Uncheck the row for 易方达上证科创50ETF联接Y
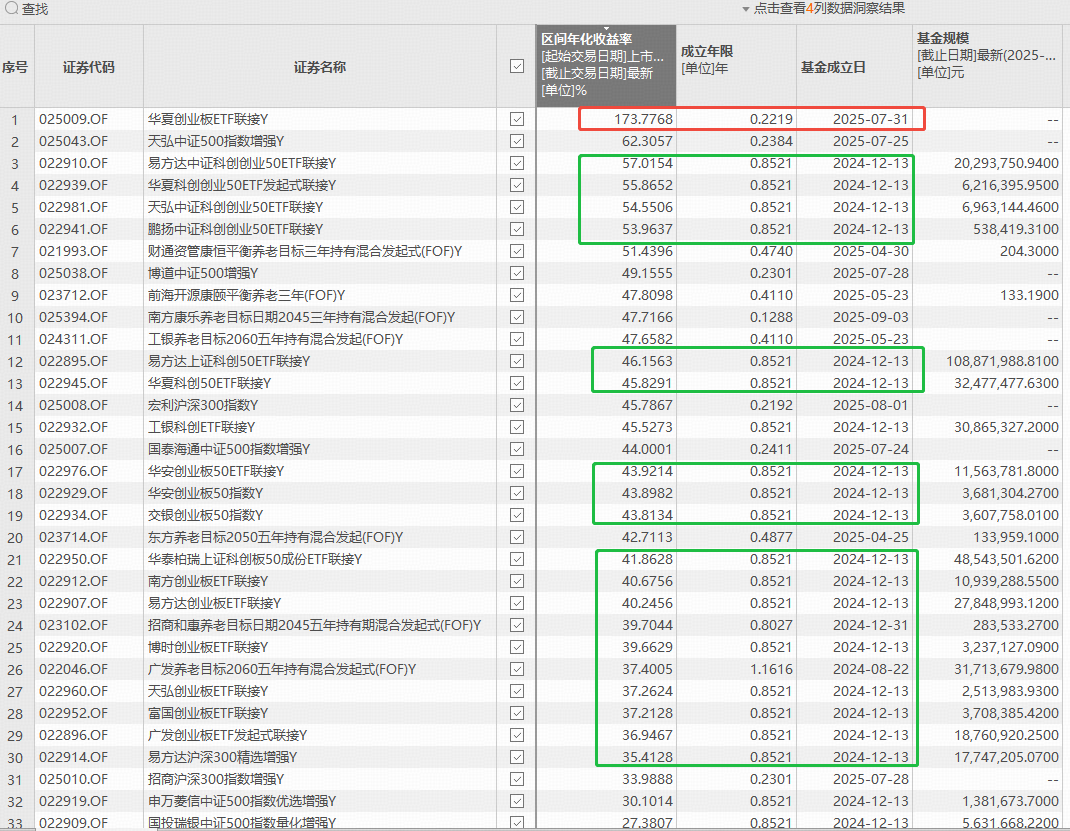Viewport: 1070px width, 831px height. click(516, 361)
